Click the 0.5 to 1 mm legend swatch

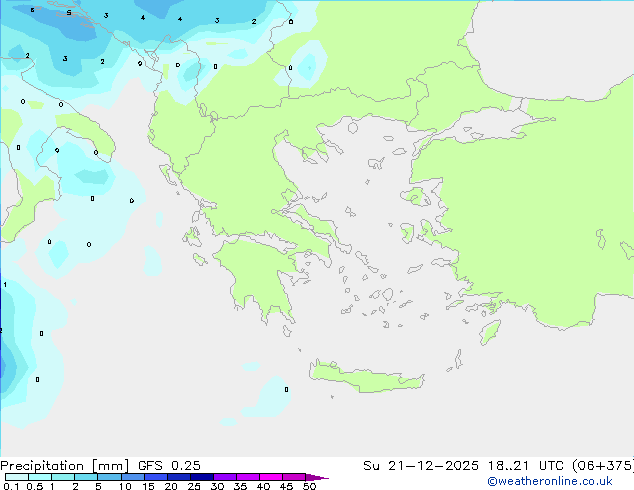[x=40, y=477]
